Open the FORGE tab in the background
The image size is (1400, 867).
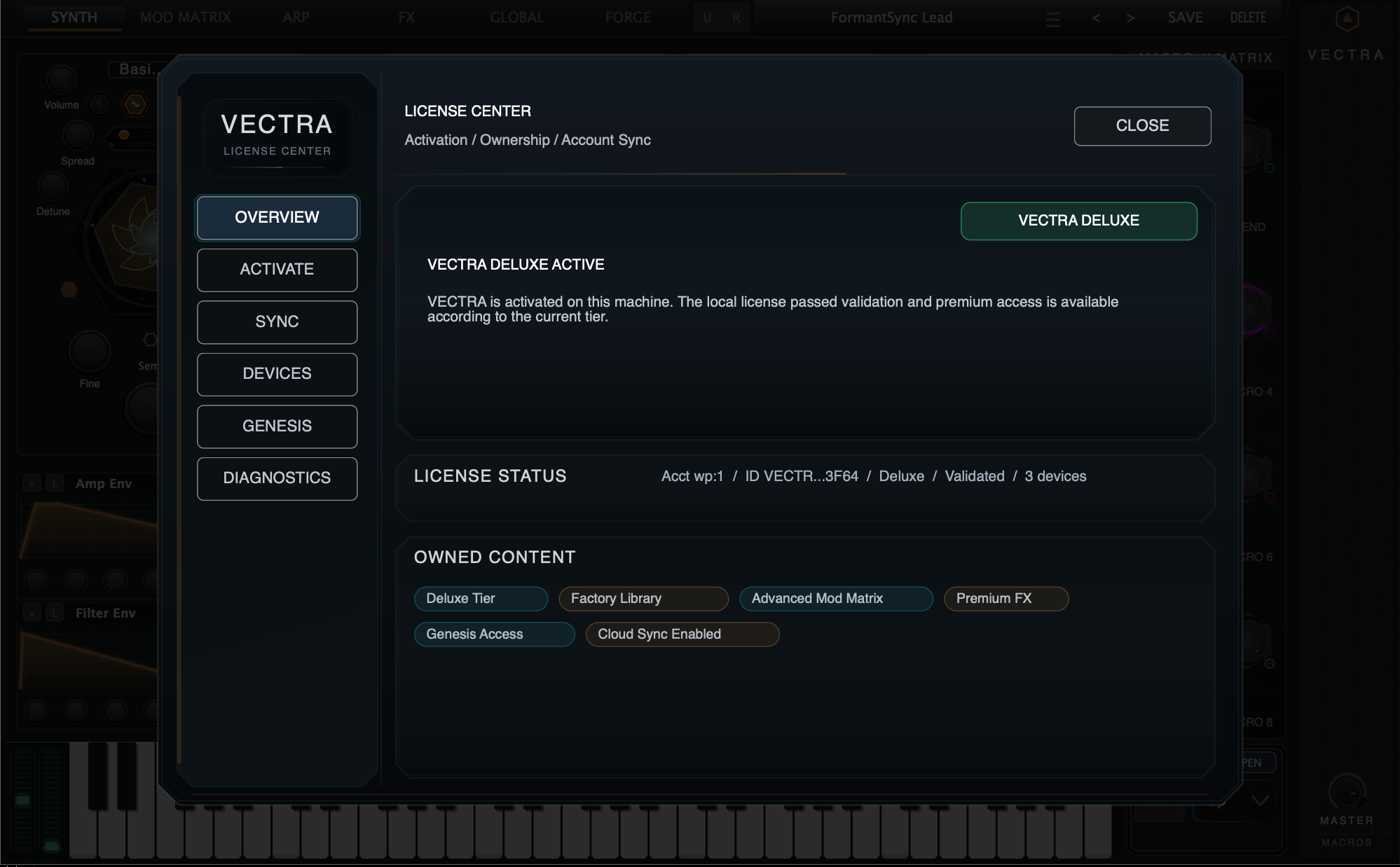[628, 18]
